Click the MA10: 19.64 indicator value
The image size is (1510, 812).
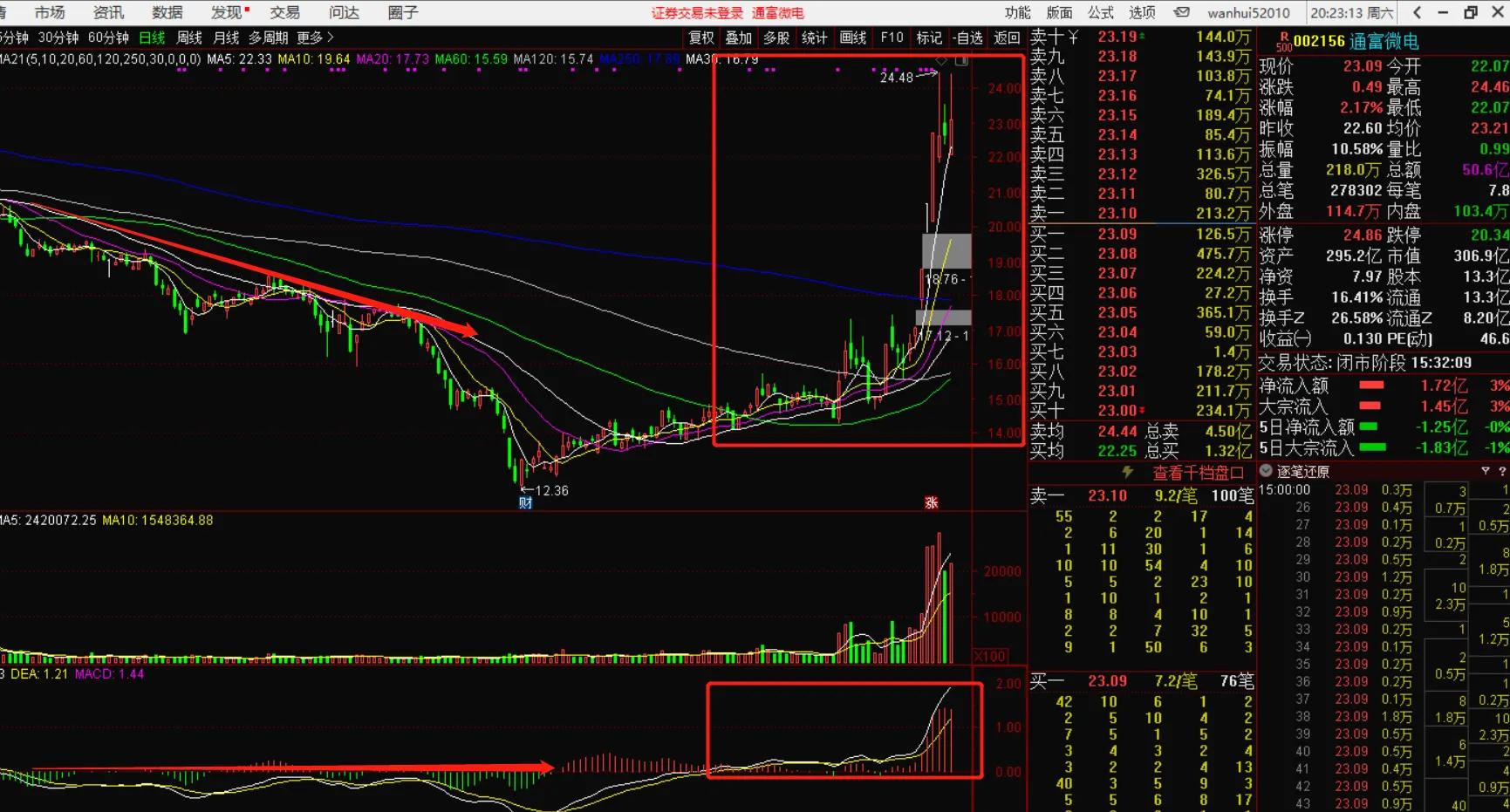coord(314,59)
